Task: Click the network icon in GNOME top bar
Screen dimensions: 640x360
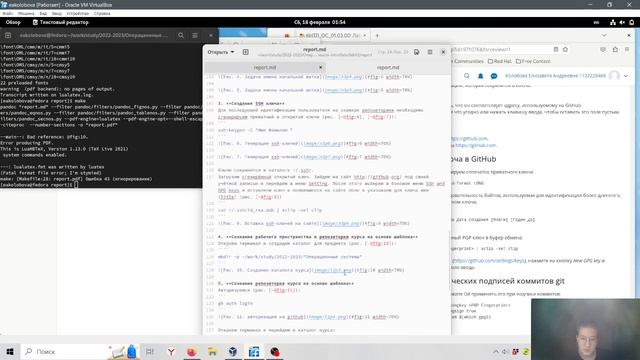Action: click(x=613, y=22)
